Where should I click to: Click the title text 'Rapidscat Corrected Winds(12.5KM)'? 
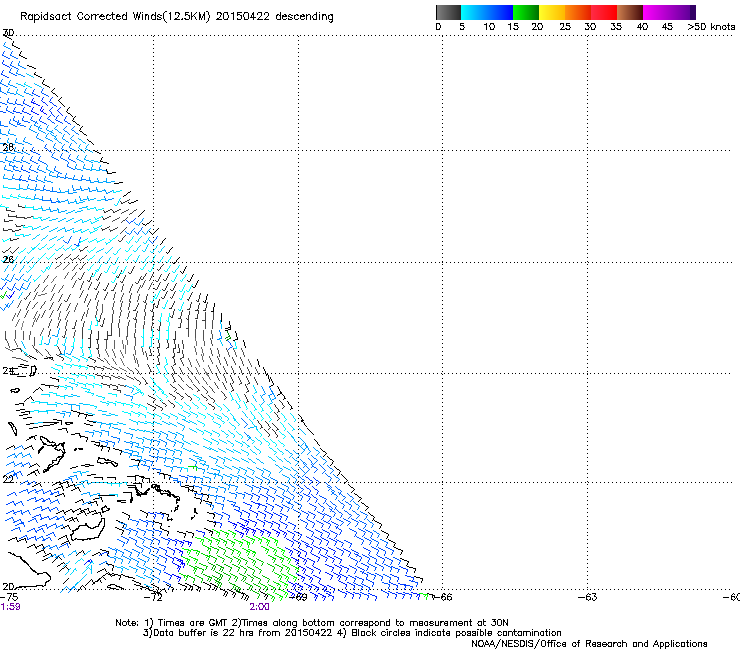click(x=115, y=17)
